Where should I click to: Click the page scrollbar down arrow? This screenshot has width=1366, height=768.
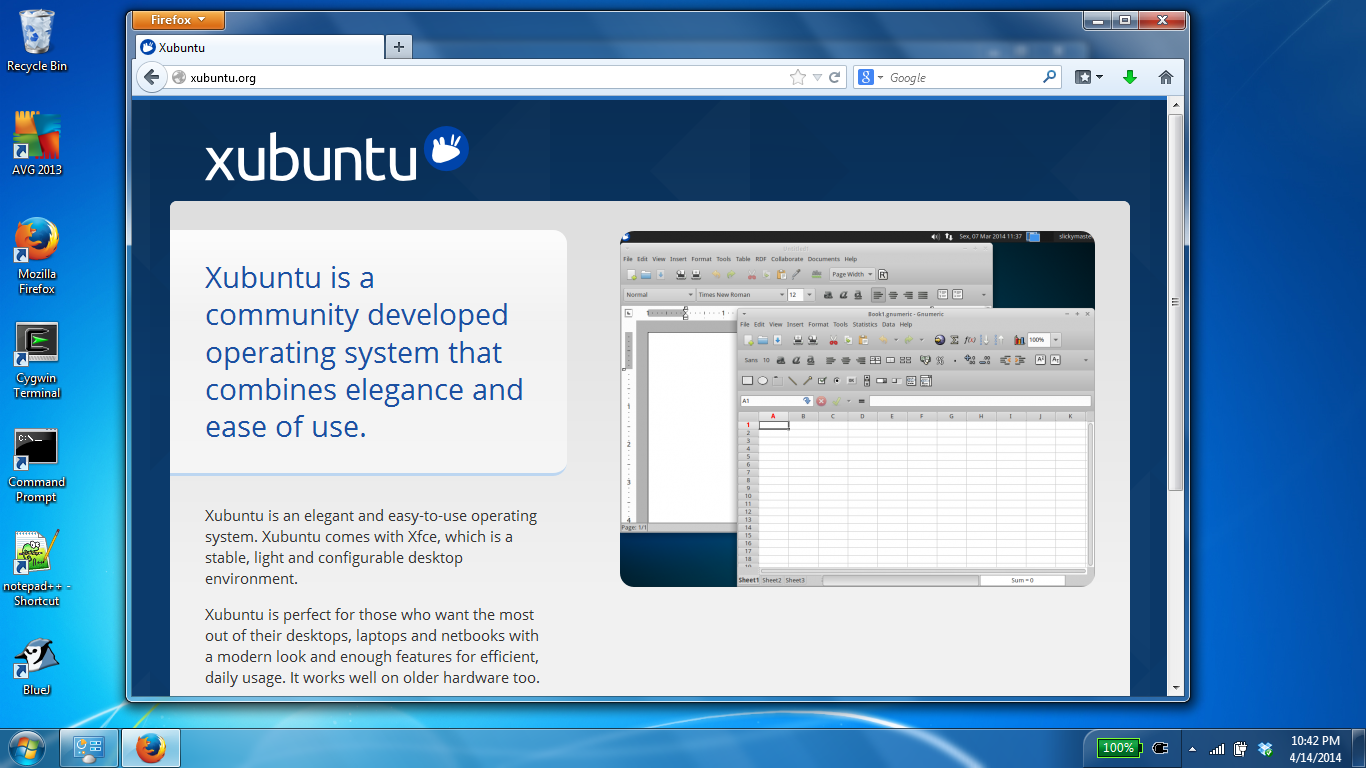click(x=1176, y=687)
